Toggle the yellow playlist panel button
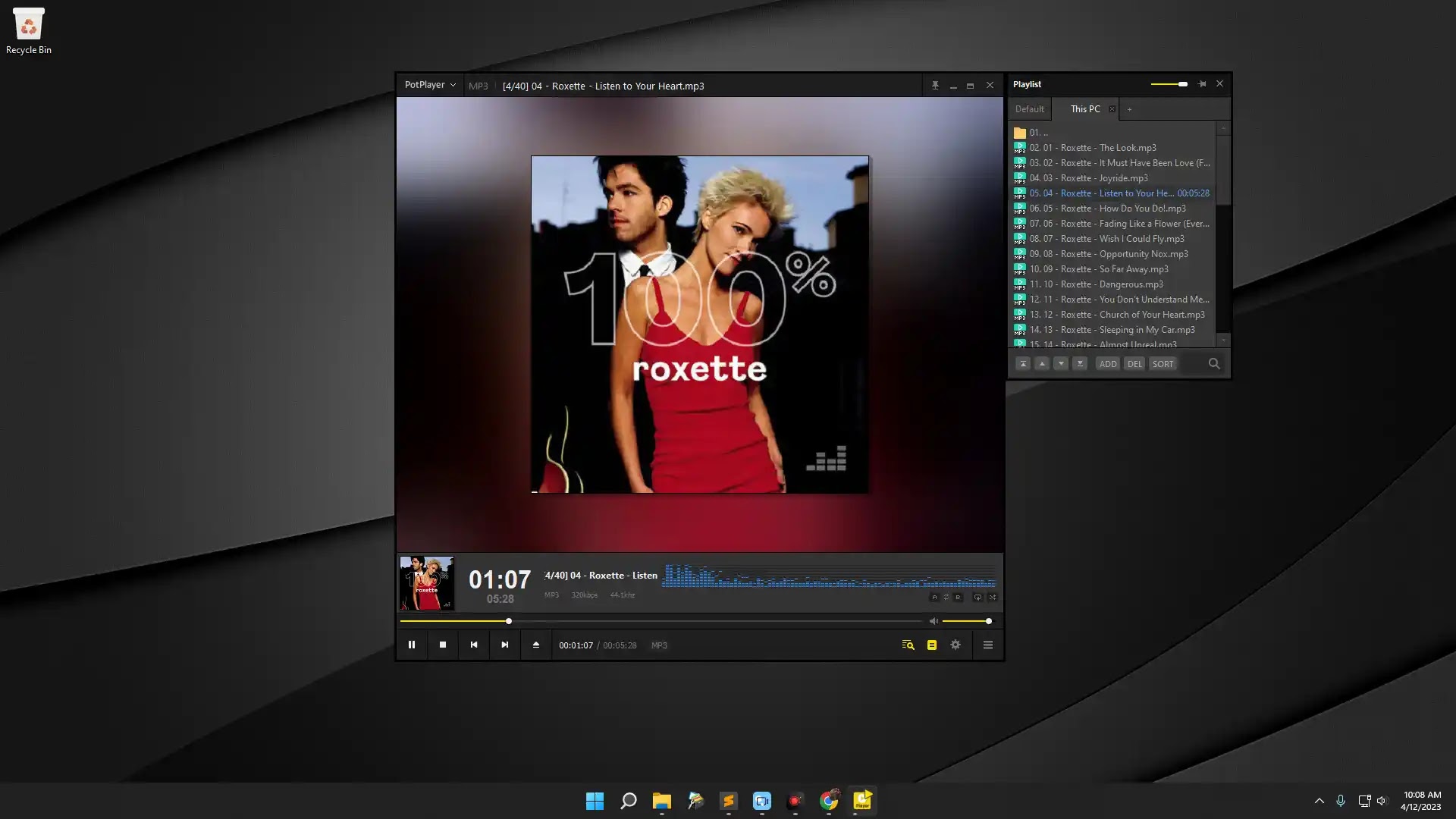The width and height of the screenshot is (1456, 819). pos(932,645)
